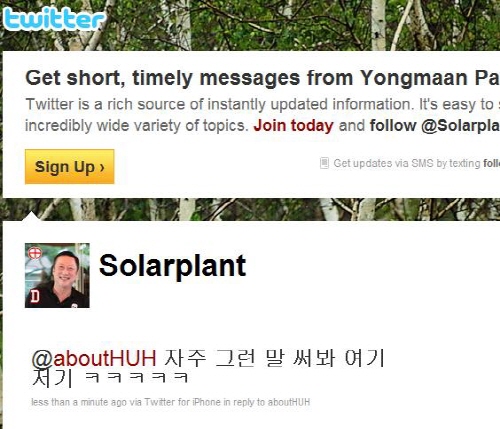Open the Twitter for iPhone link
The height and width of the screenshot is (429, 500).
point(182,402)
